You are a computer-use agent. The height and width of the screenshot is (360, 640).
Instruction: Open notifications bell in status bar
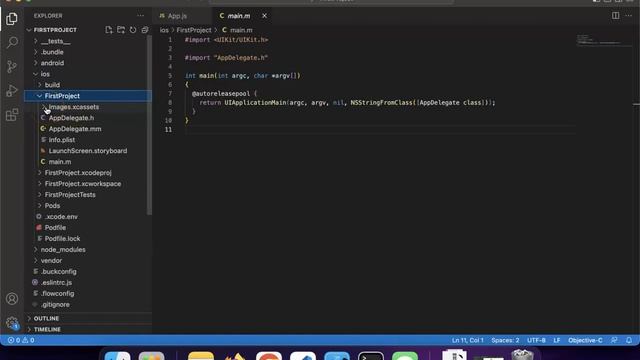[x=629, y=340]
